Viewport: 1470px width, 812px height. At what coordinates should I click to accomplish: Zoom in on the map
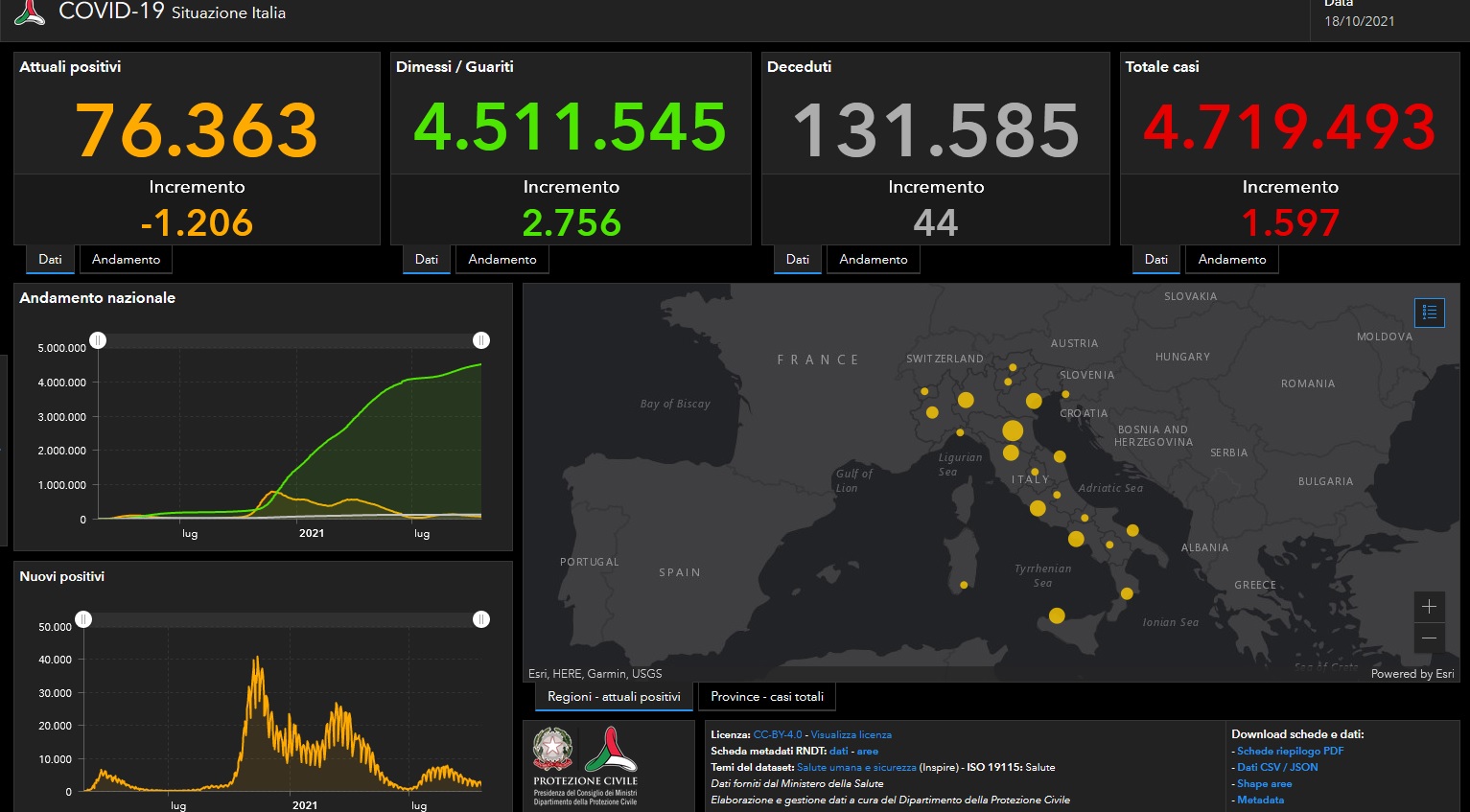[1429, 607]
